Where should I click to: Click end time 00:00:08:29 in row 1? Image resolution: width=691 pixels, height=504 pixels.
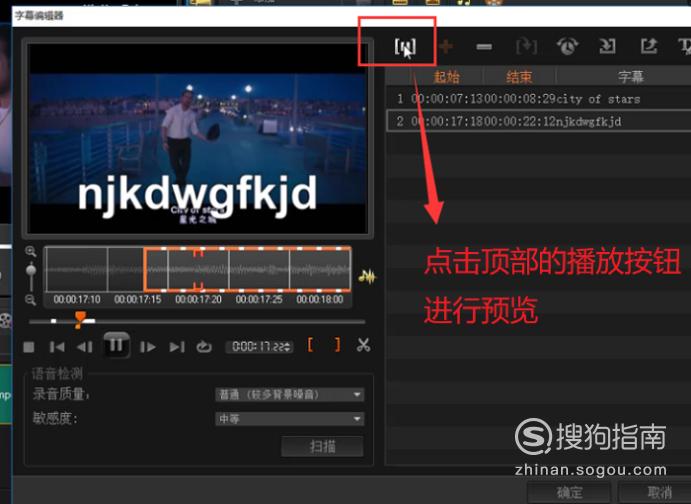[x=520, y=99]
